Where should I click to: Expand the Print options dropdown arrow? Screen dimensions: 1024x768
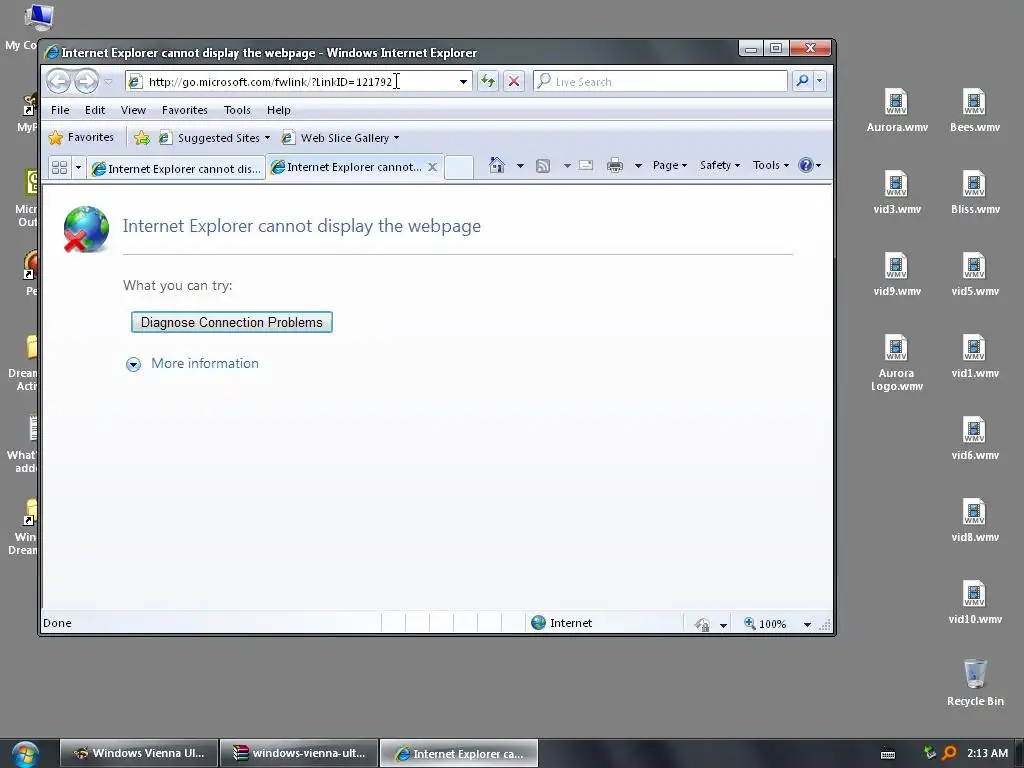[x=638, y=166]
